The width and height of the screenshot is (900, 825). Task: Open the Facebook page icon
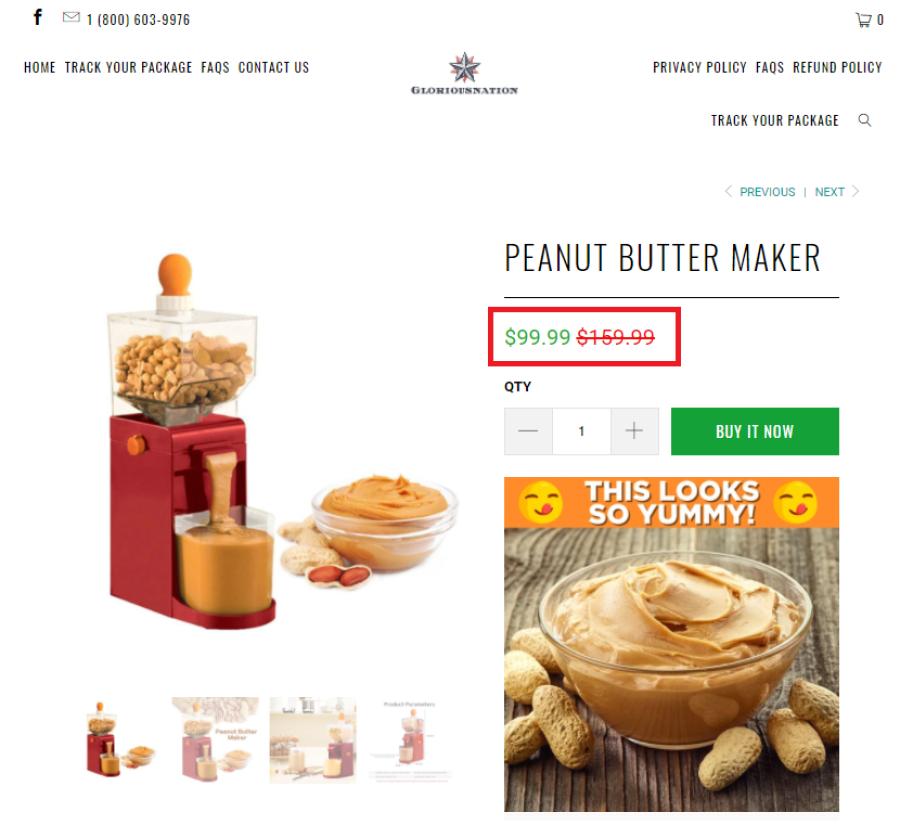[37, 17]
